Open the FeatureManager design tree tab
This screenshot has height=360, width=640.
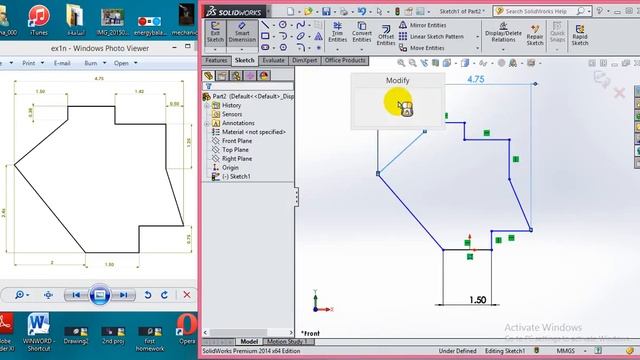pos(209,76)
